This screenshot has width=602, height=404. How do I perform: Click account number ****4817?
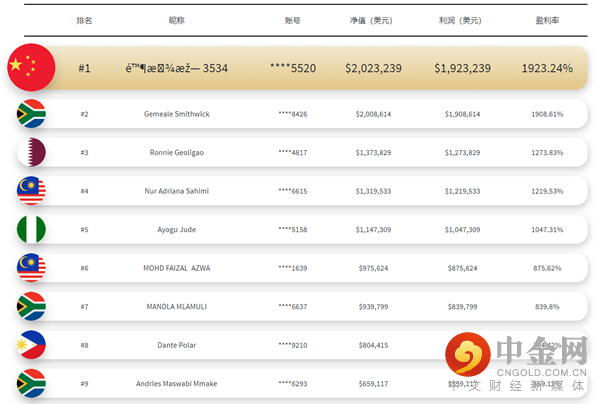pyautogui.click(x=293, y=152)
